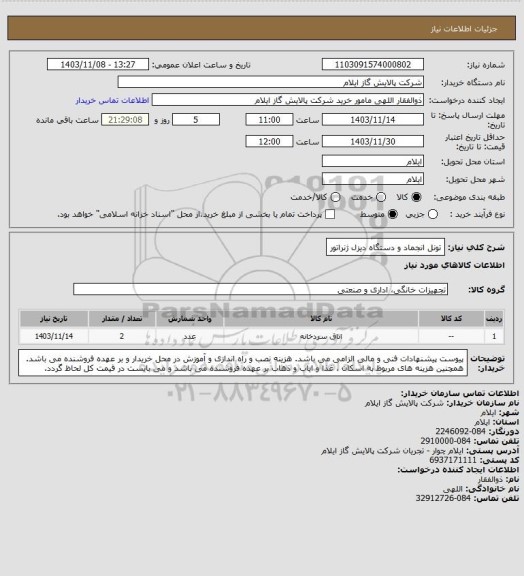Click the requester phone 32912726-084
This screenshot has height=576, width=524.
(443, 498)
